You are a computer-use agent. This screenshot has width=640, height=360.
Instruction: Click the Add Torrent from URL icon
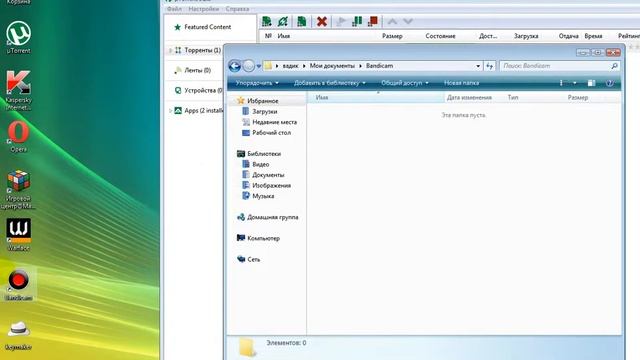click(x=282, y=21)
